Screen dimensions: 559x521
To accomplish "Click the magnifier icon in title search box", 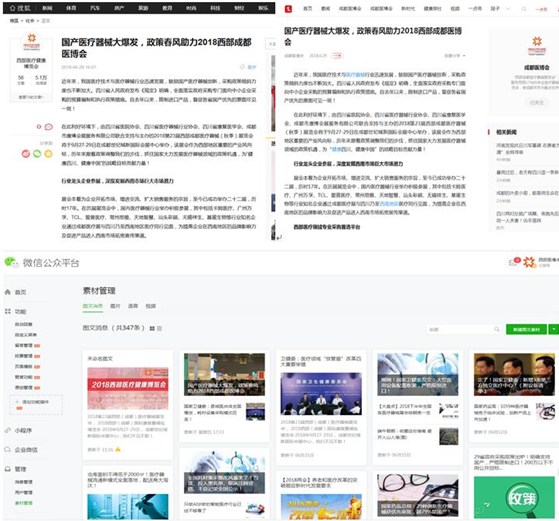I will pyautogui.click(x=497, y=329).
